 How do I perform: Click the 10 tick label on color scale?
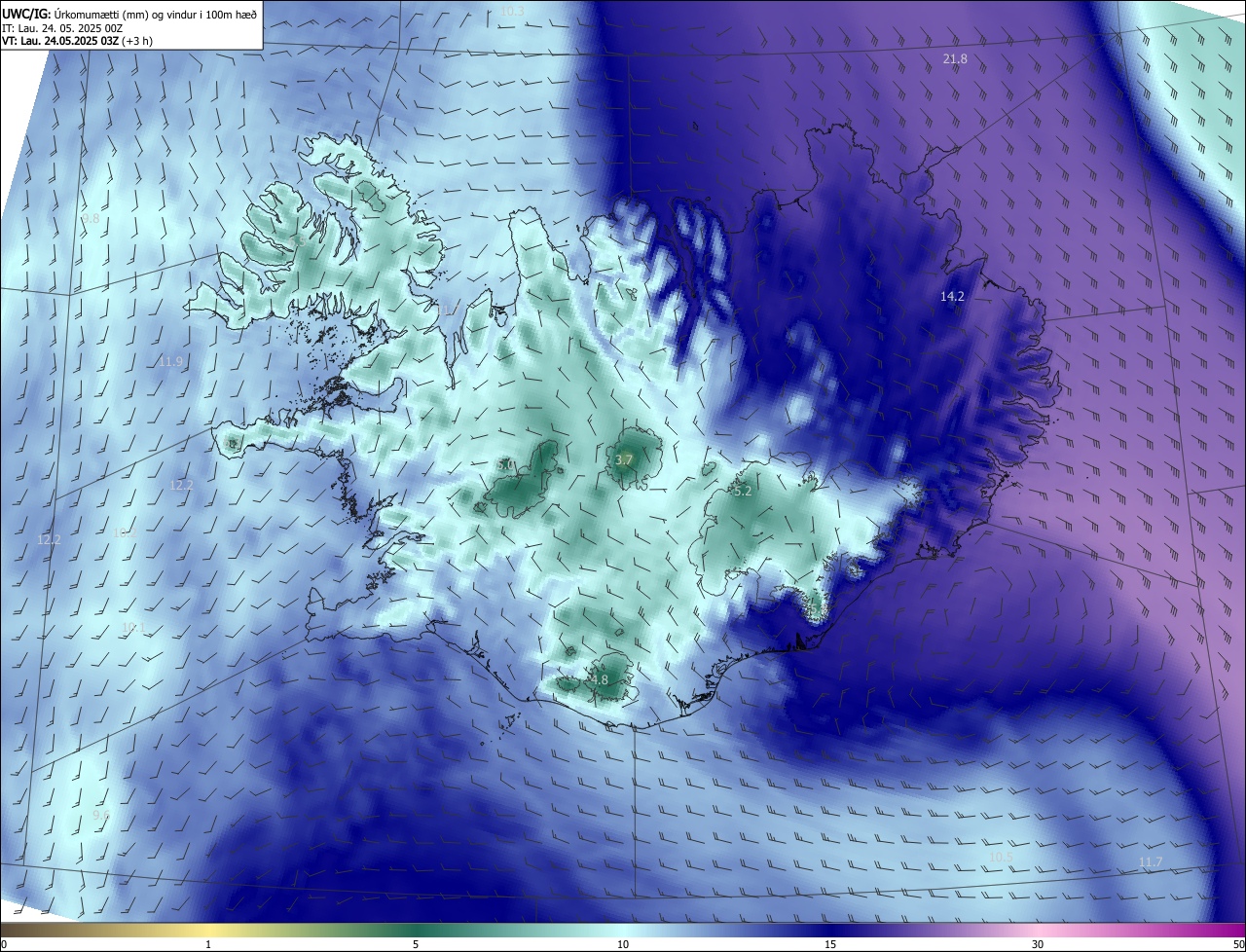[623, 945]
